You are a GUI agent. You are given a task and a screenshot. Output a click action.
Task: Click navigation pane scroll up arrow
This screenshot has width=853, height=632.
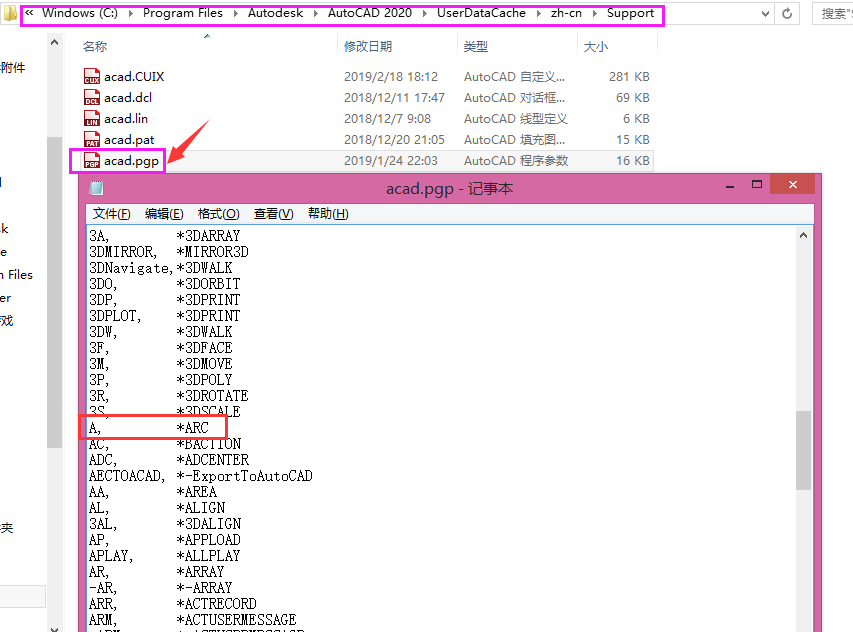pyautogui.click(x=54, y=42)
